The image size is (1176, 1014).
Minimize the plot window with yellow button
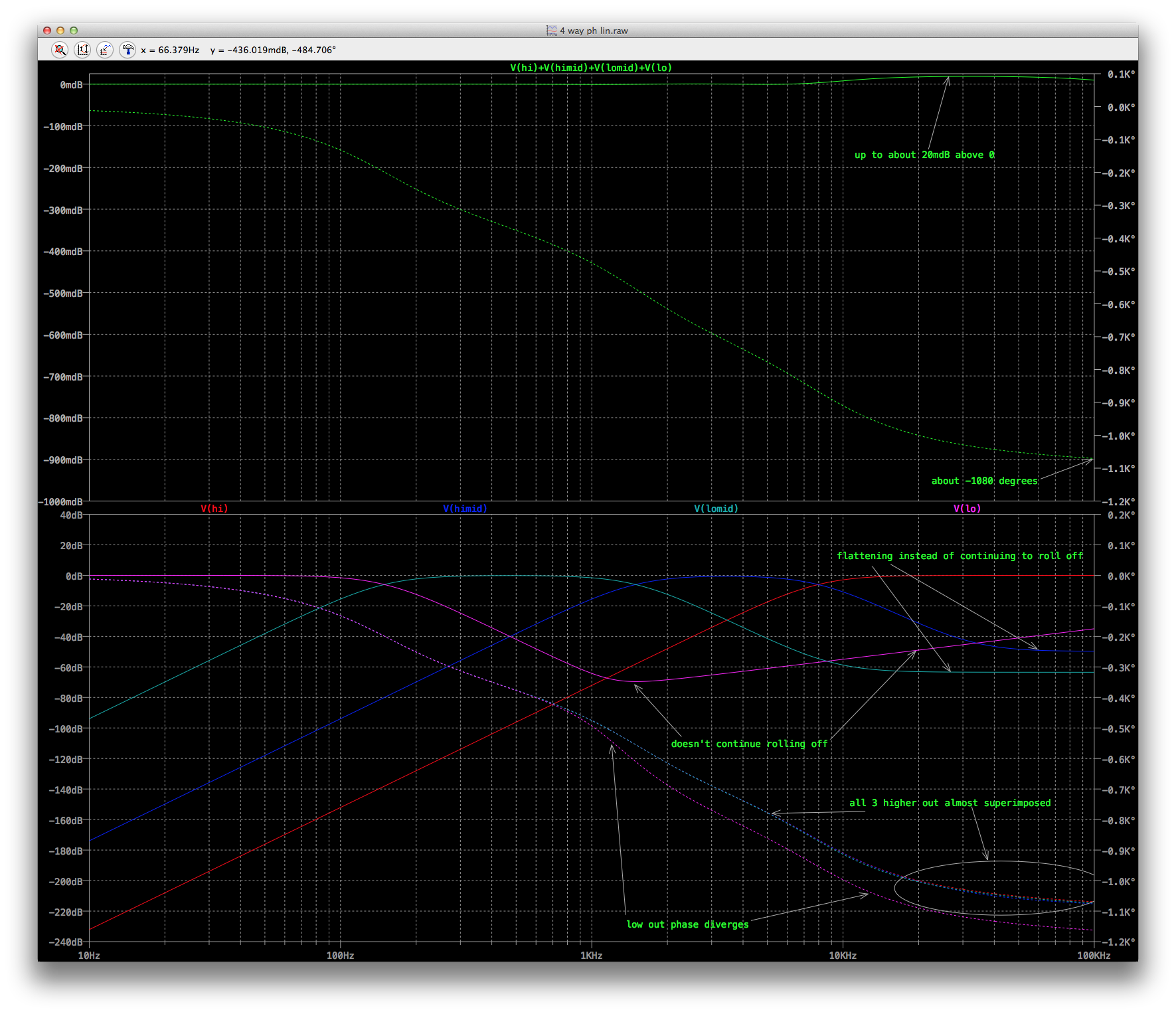click(x=60, y=31)
